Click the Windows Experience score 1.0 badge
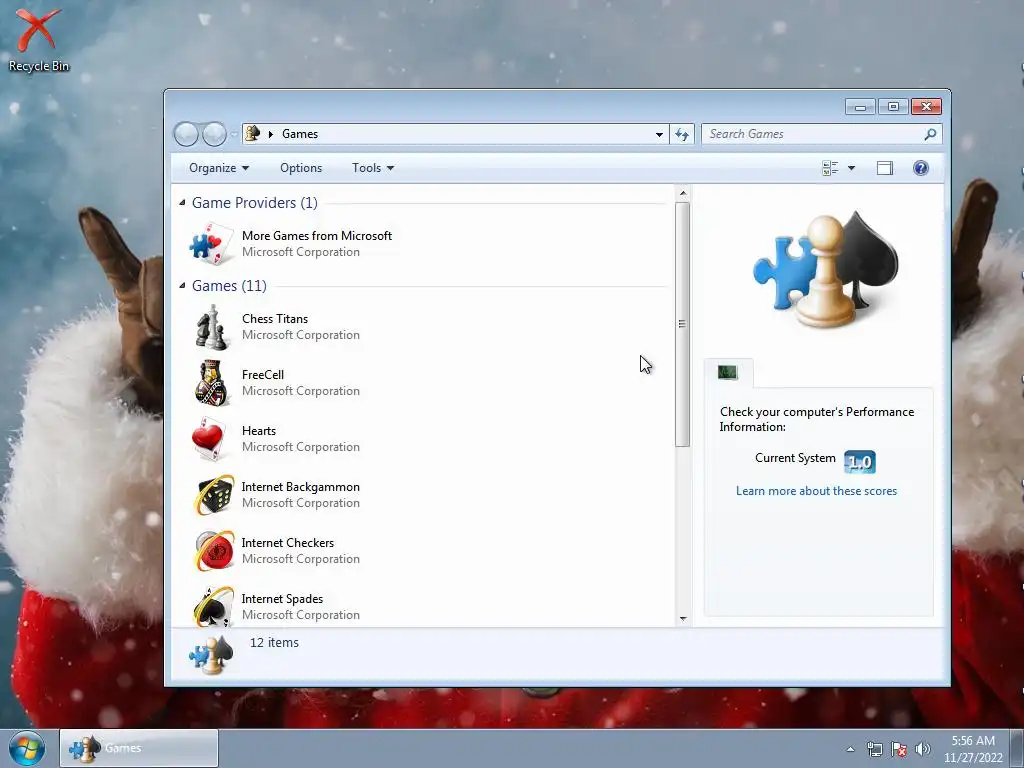 coord(859,462)
